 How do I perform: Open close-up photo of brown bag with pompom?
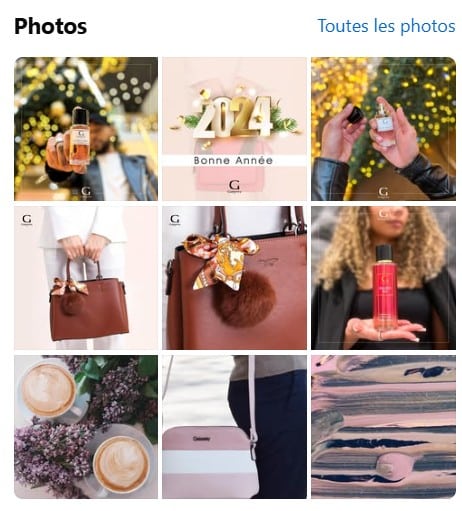coord(234,278)
